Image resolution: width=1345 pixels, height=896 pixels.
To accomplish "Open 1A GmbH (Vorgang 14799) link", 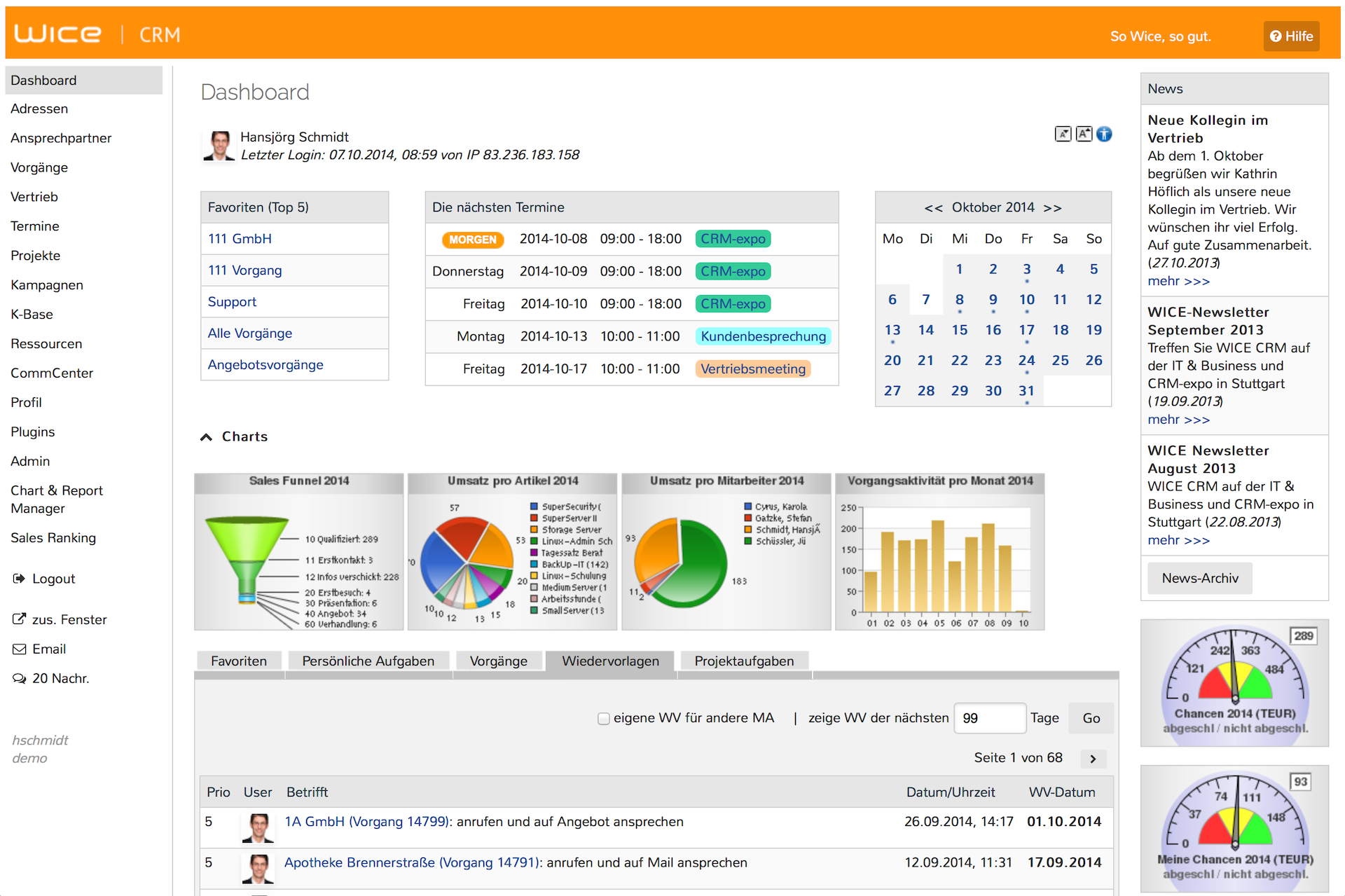I will pos(367,822).
